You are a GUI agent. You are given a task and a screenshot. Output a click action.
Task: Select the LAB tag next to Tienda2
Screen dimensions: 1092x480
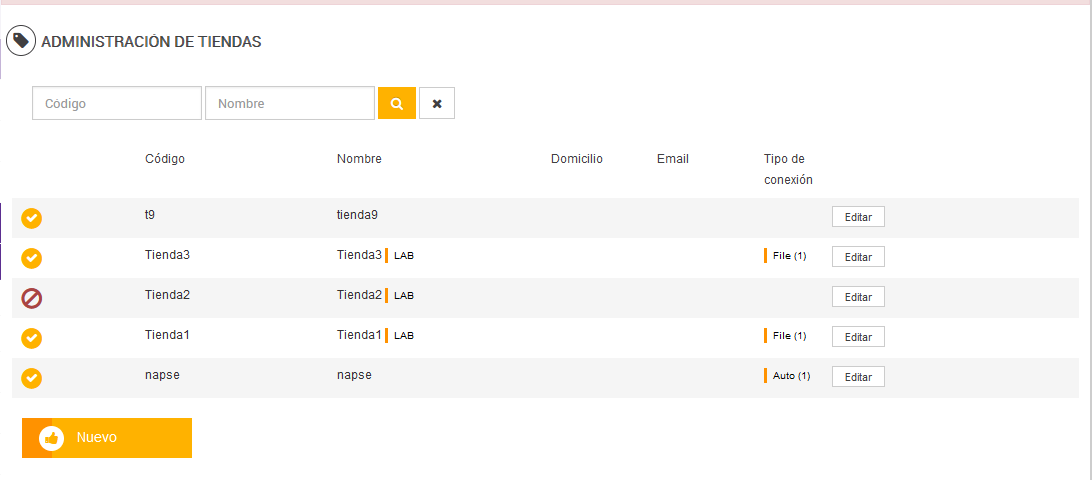[403, 296]
